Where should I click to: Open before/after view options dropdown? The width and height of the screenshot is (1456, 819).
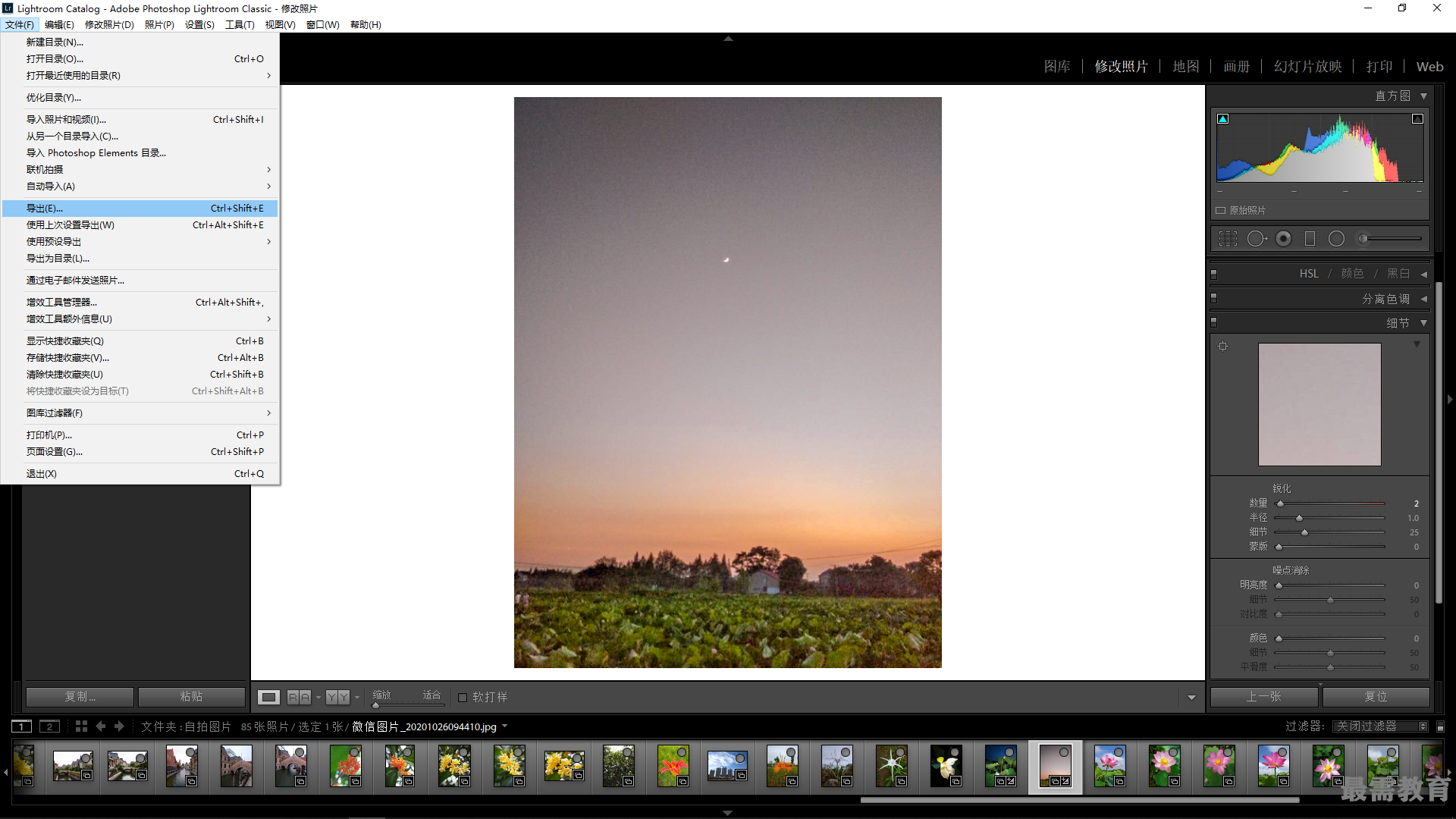pyautogui.click(x=357, y=698)
